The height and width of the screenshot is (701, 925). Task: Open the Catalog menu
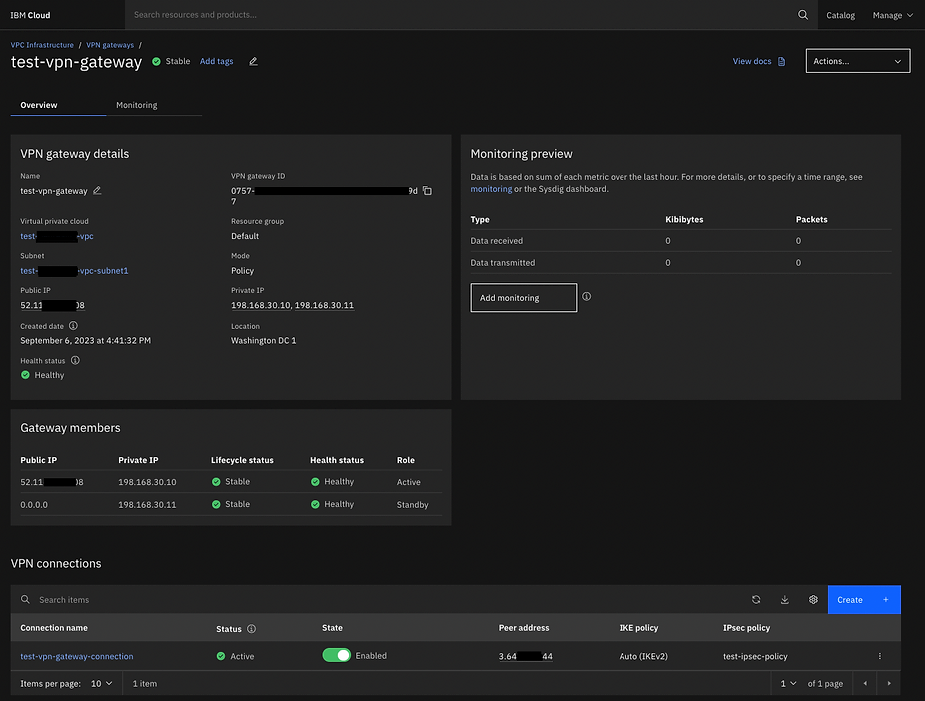(840, 15)
